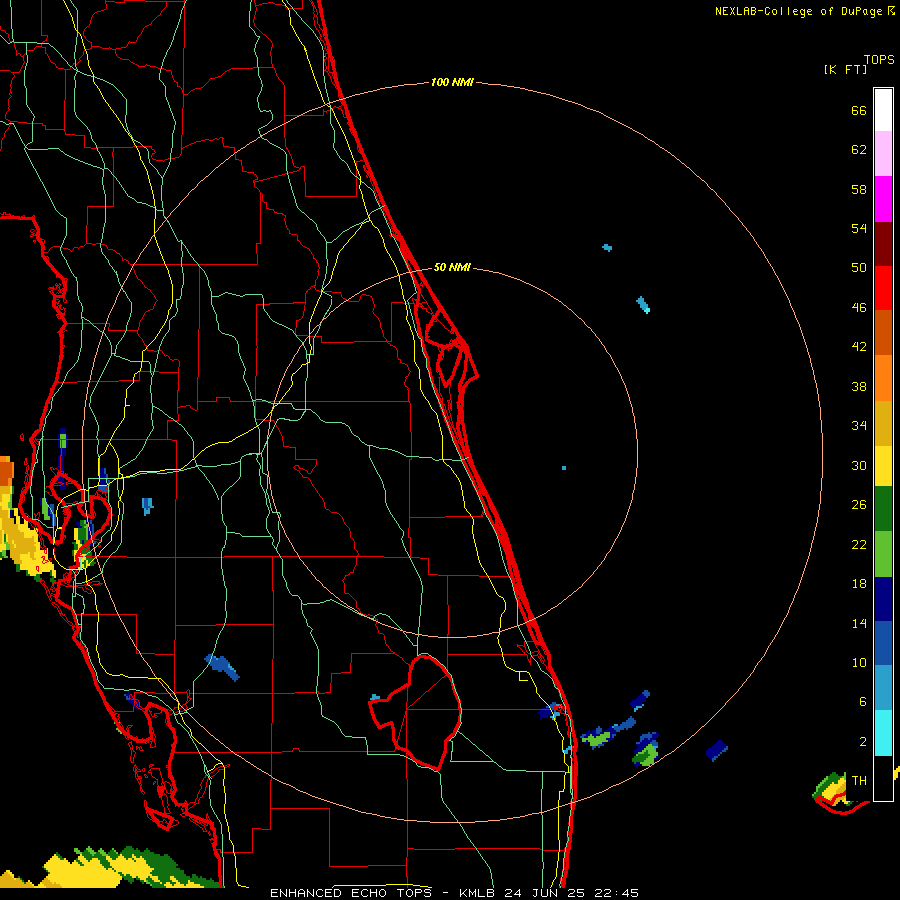Click the orange 38 kft legend swatch
Image resolution: width=900 pixels, height=900 pixels.
(883, 378)
